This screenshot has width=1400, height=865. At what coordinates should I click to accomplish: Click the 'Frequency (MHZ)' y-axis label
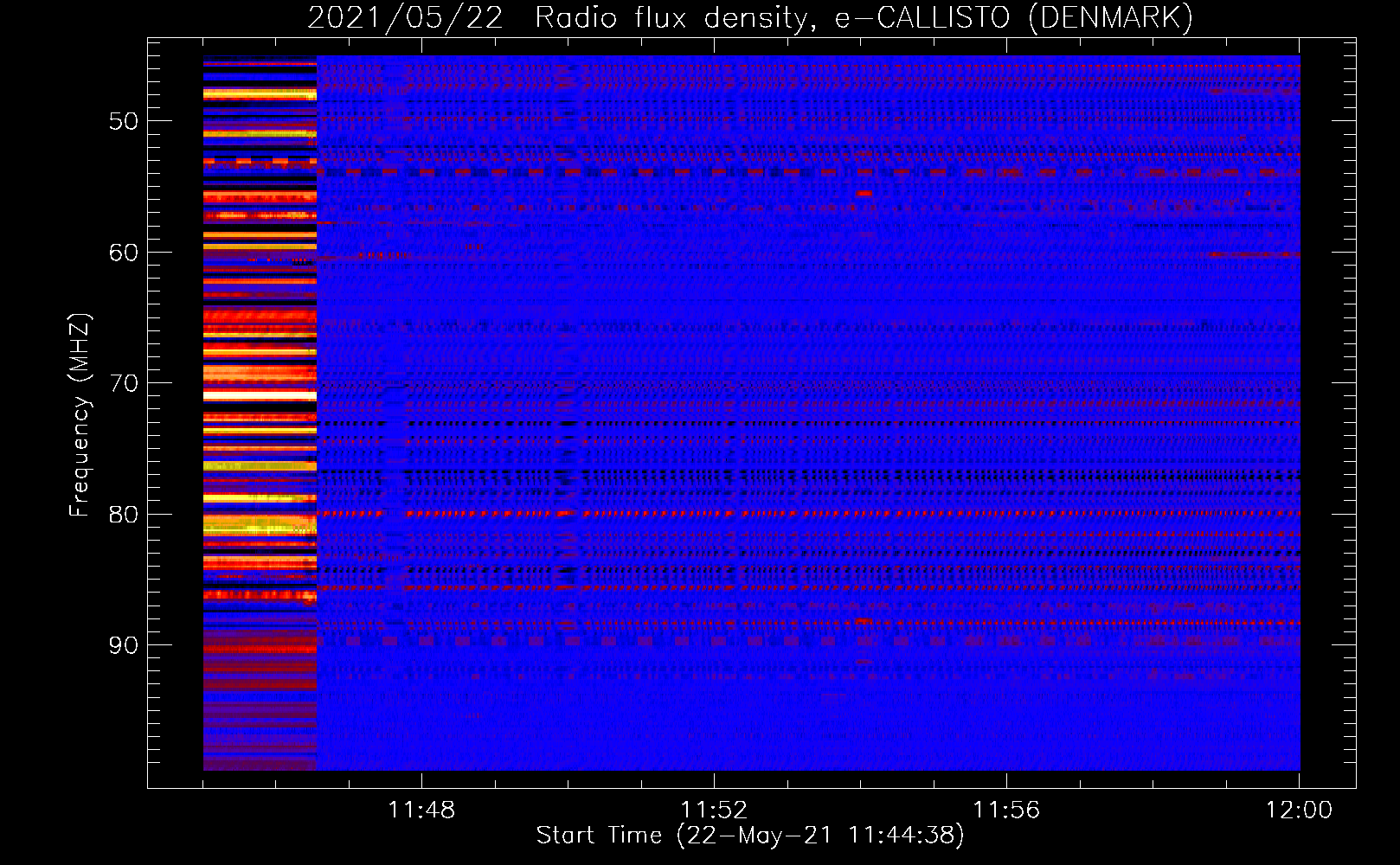click(80, 415)
